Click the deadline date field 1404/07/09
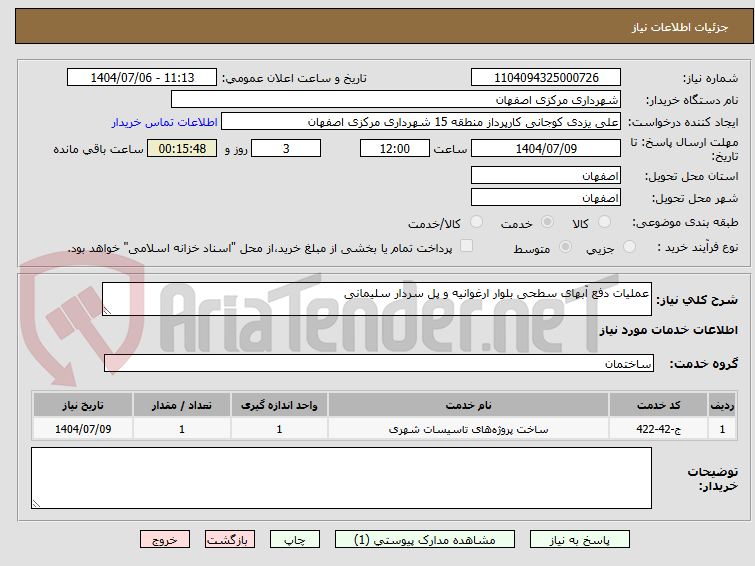This screenshot has height=566, width=755. pyautogui.click(x=546, y=148)
